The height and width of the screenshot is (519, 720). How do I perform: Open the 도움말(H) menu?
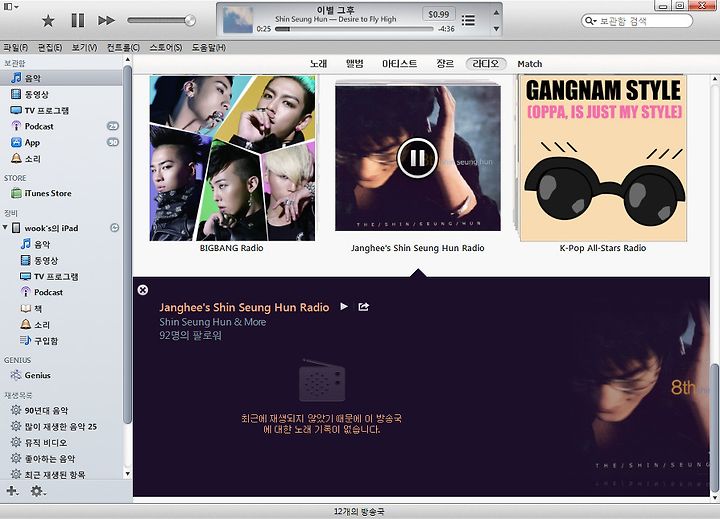pyautogui.click(x=209, y=47)
